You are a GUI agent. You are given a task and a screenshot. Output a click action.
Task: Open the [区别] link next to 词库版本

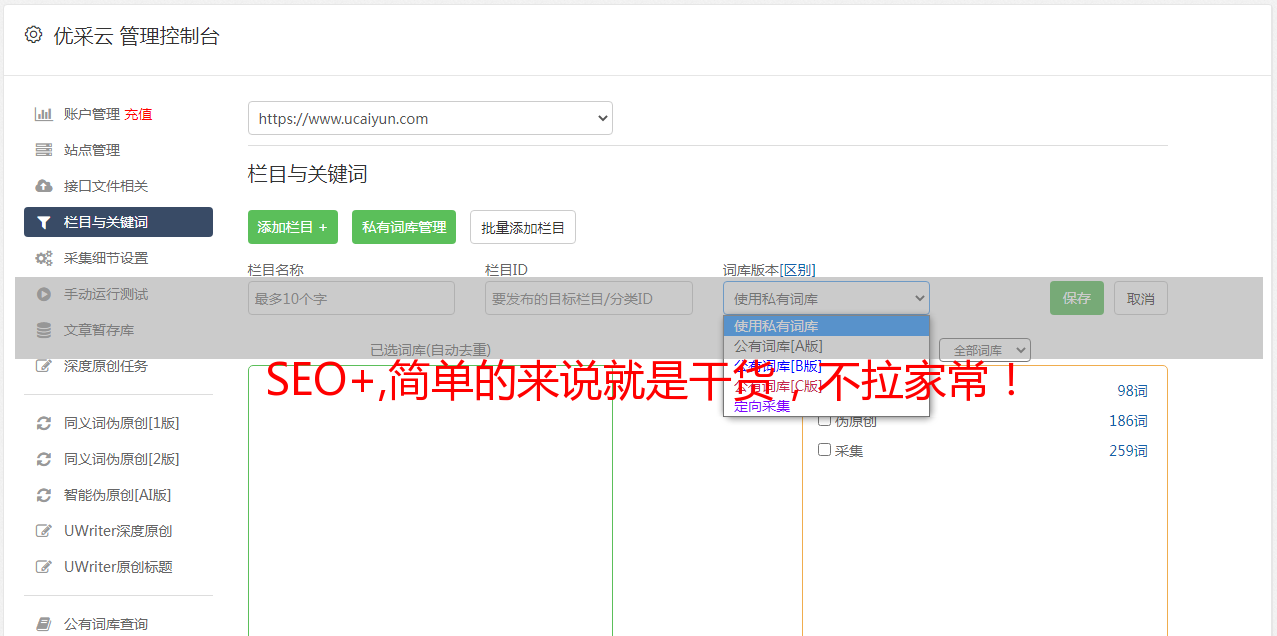[797, 270]
